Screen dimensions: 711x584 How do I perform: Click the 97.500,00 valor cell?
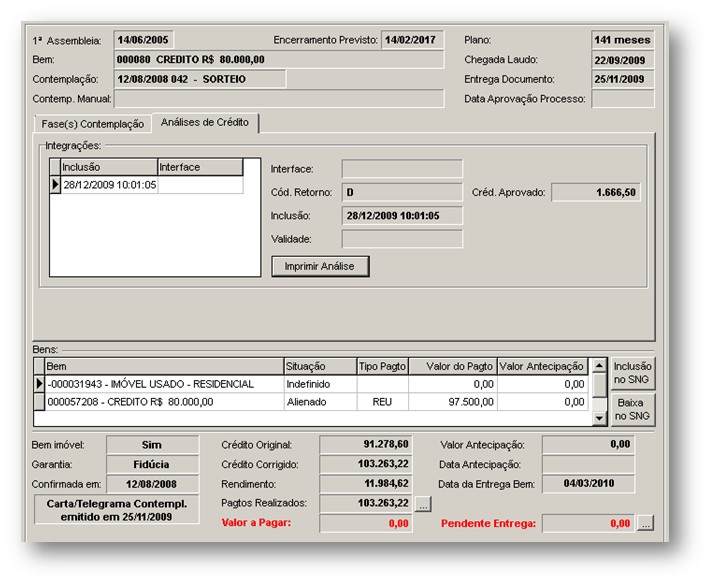pyautogui.click(x=453, y=402)
